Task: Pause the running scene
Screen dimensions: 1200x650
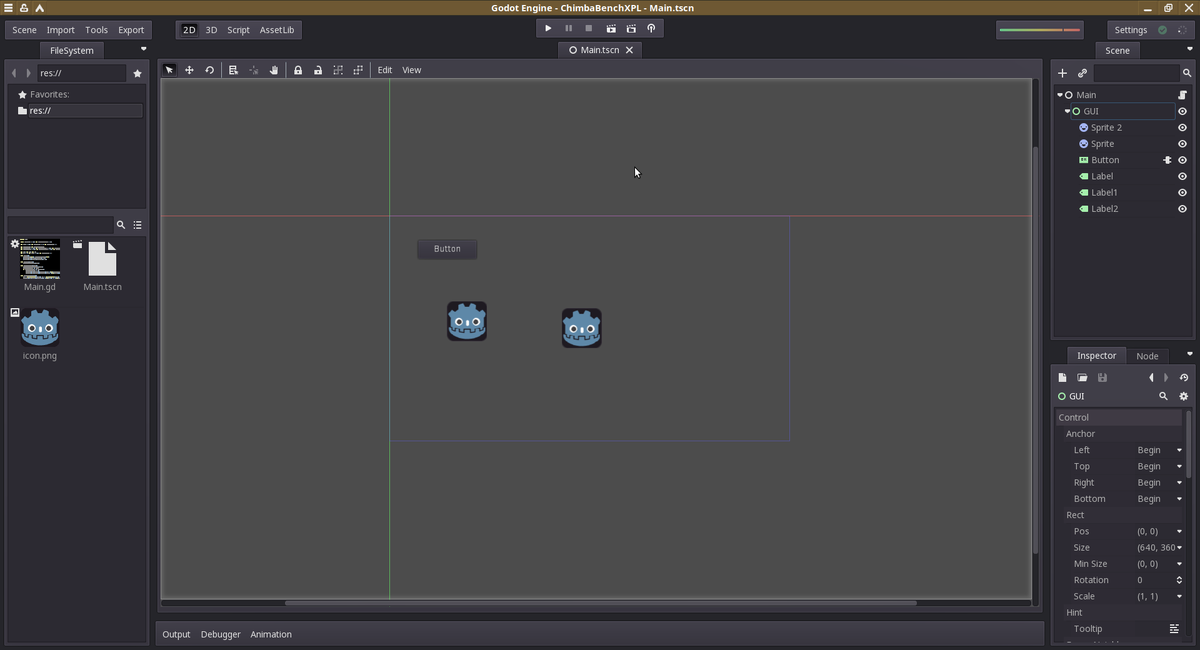Action: (569, 29)
